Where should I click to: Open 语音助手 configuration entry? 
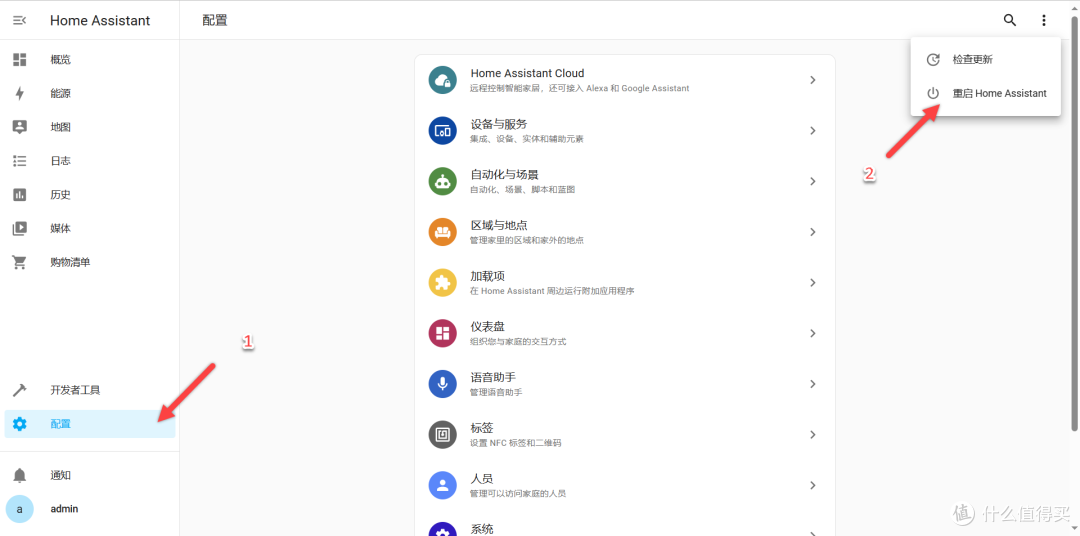click(625, 384)
